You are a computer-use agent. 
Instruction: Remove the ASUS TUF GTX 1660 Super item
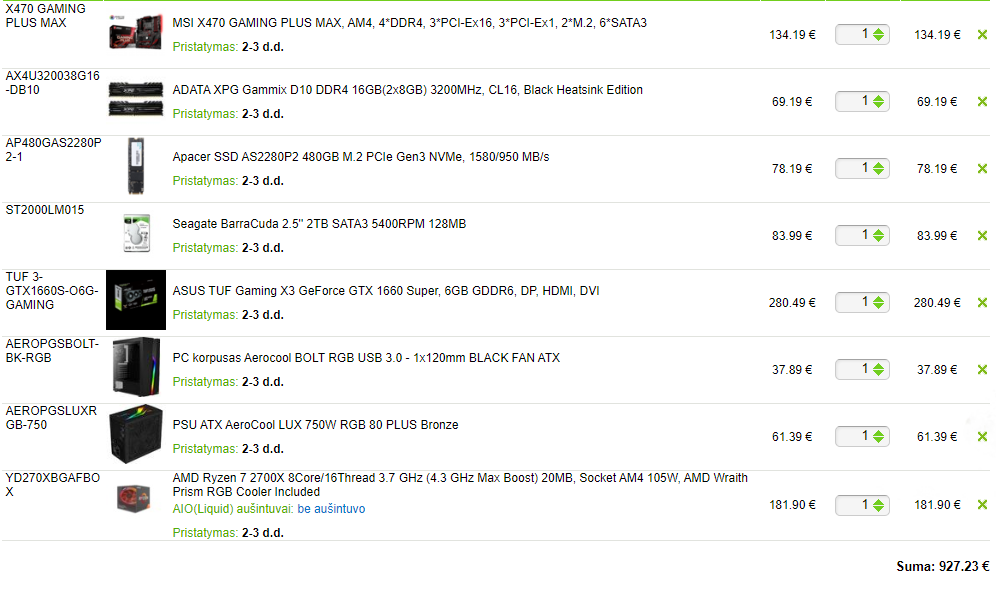[x=982, y=303]
